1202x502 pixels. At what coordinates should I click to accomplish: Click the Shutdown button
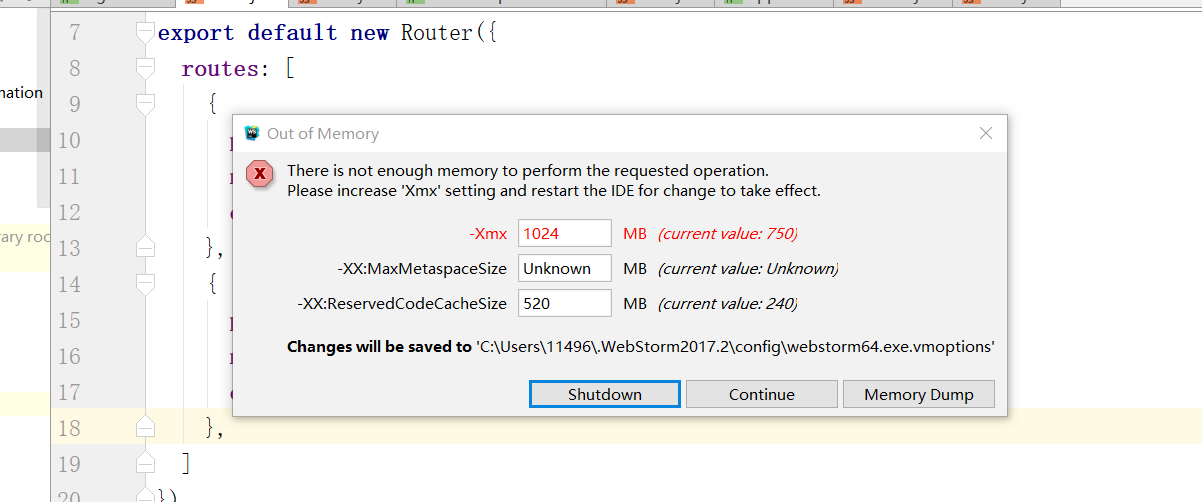(x=605, y=394)
